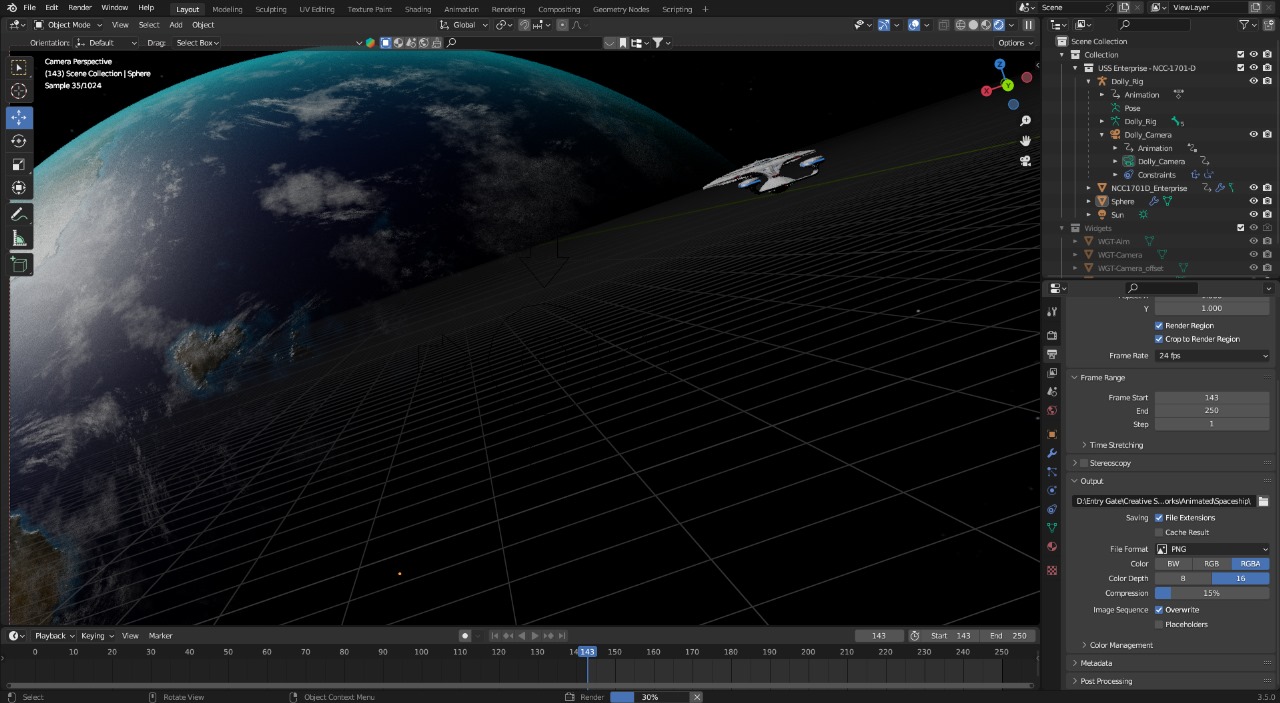Disable the Overwrite checkbox
The height and width of the screenshot is (703, 1280).
(x=1159, y=610)
